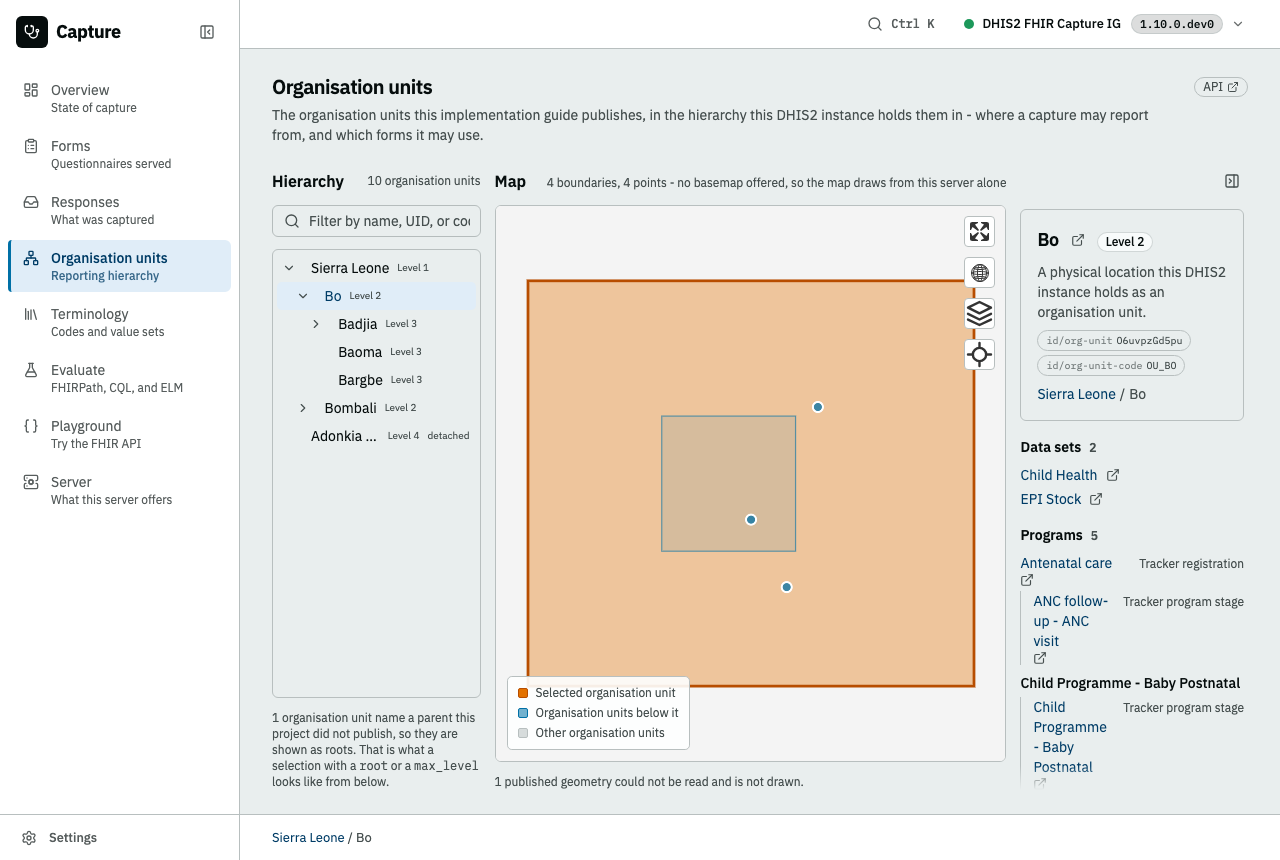Image resolution: width=1280 pixels, height=860 pixels.
Task: Open the map layers stack icon
Action: coord(979,313)
